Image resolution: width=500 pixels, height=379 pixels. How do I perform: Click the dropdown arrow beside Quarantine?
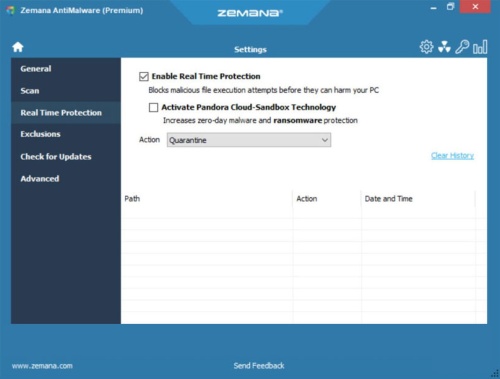tap(325, 140)
